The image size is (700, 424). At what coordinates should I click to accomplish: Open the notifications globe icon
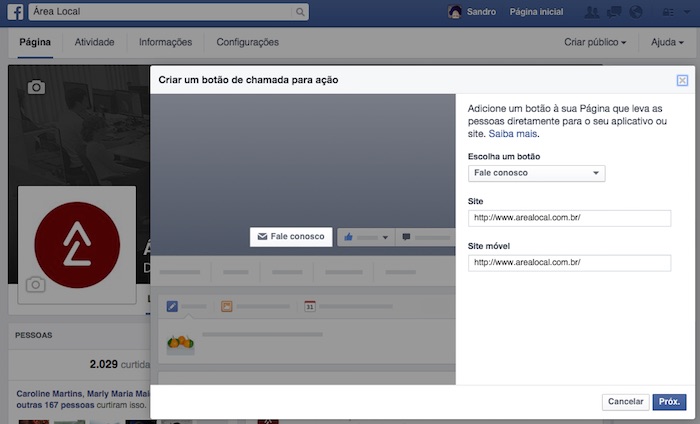pos(636,13)
